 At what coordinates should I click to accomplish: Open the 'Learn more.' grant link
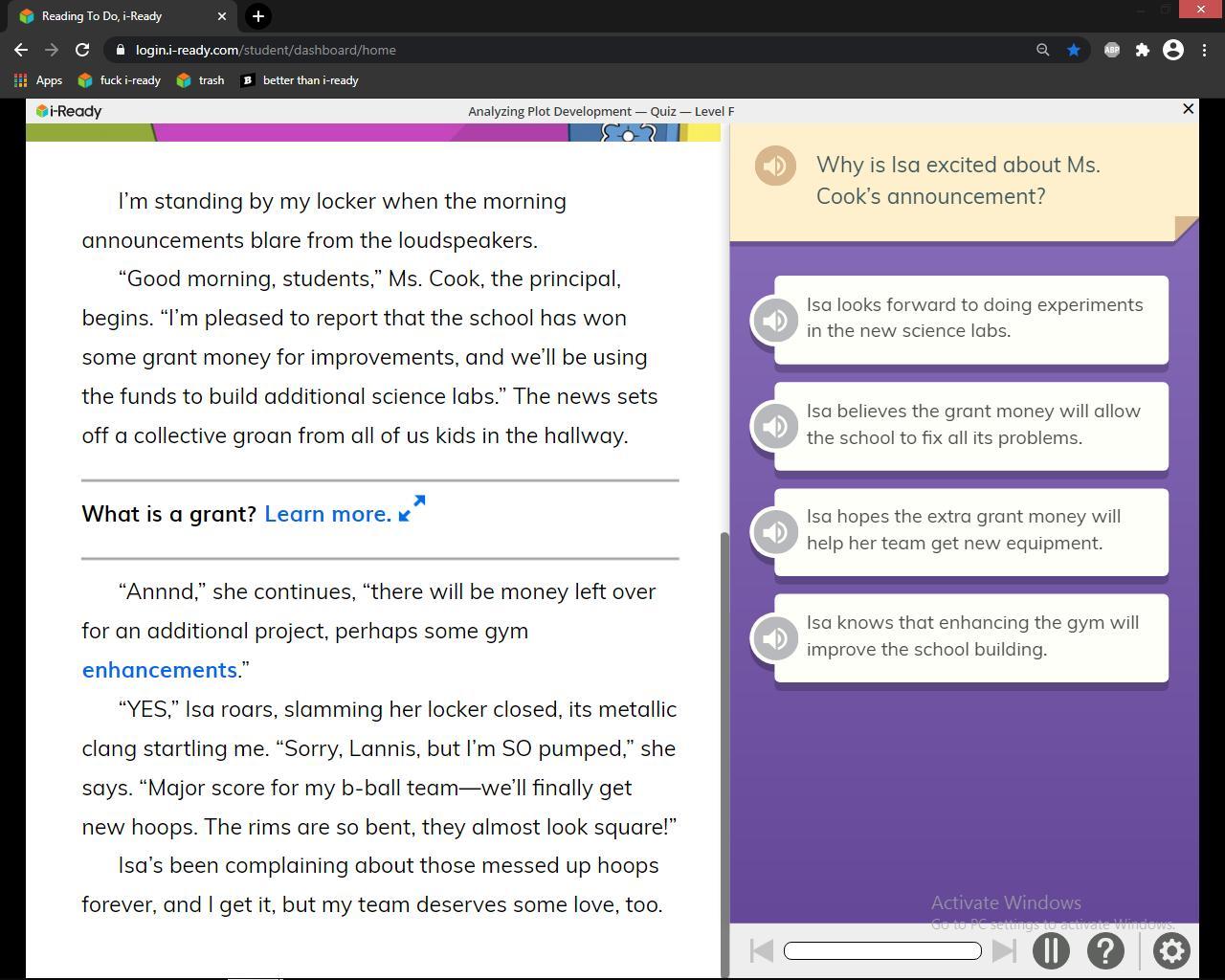click(x=328, y=514)
